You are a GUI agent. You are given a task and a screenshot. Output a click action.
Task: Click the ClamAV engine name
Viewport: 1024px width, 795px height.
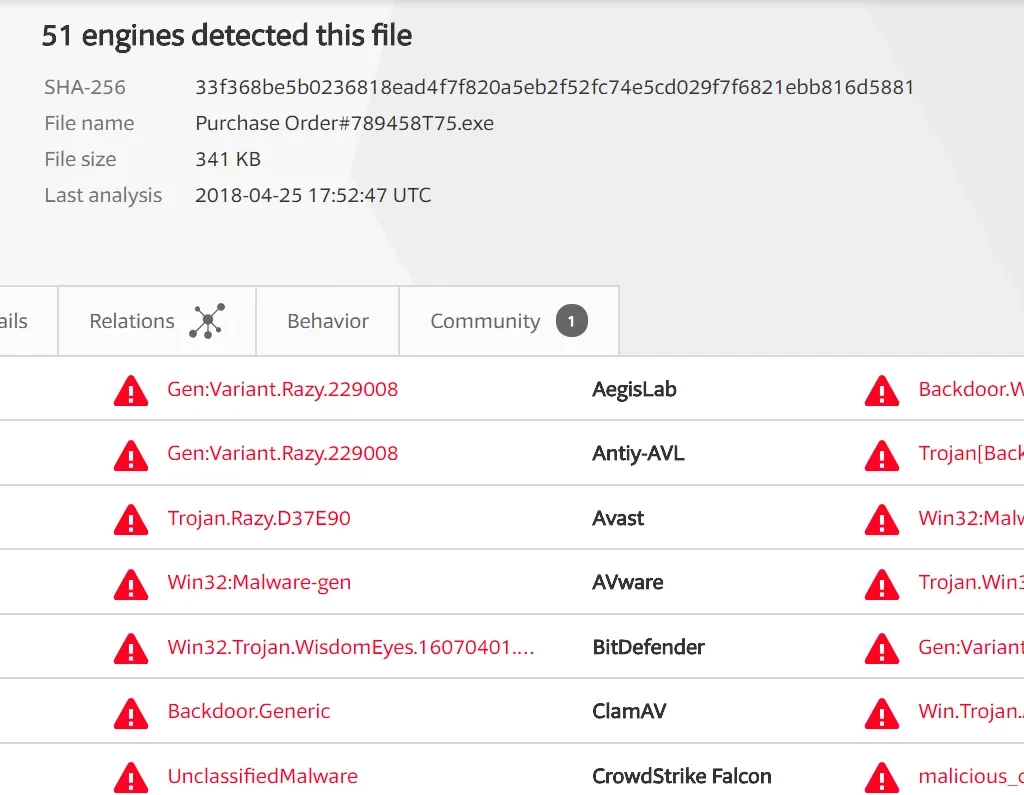[x=630, y=711]
